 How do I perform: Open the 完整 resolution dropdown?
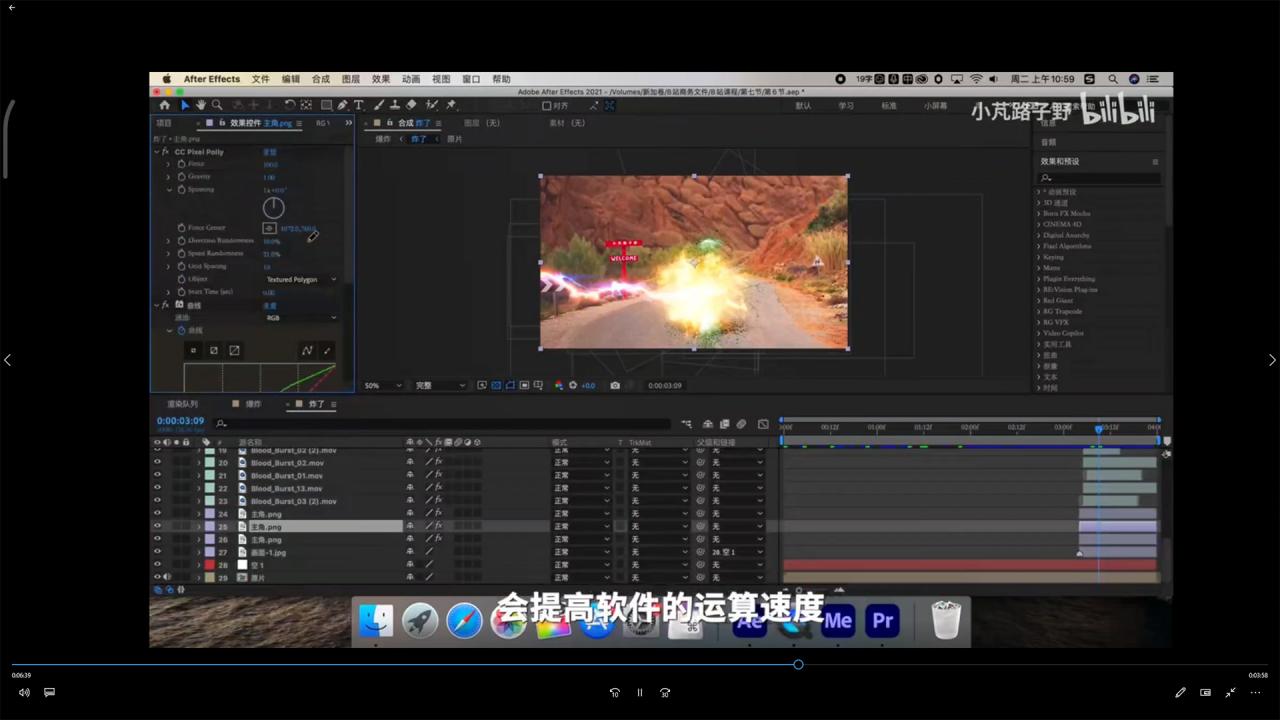coord(440,385)
